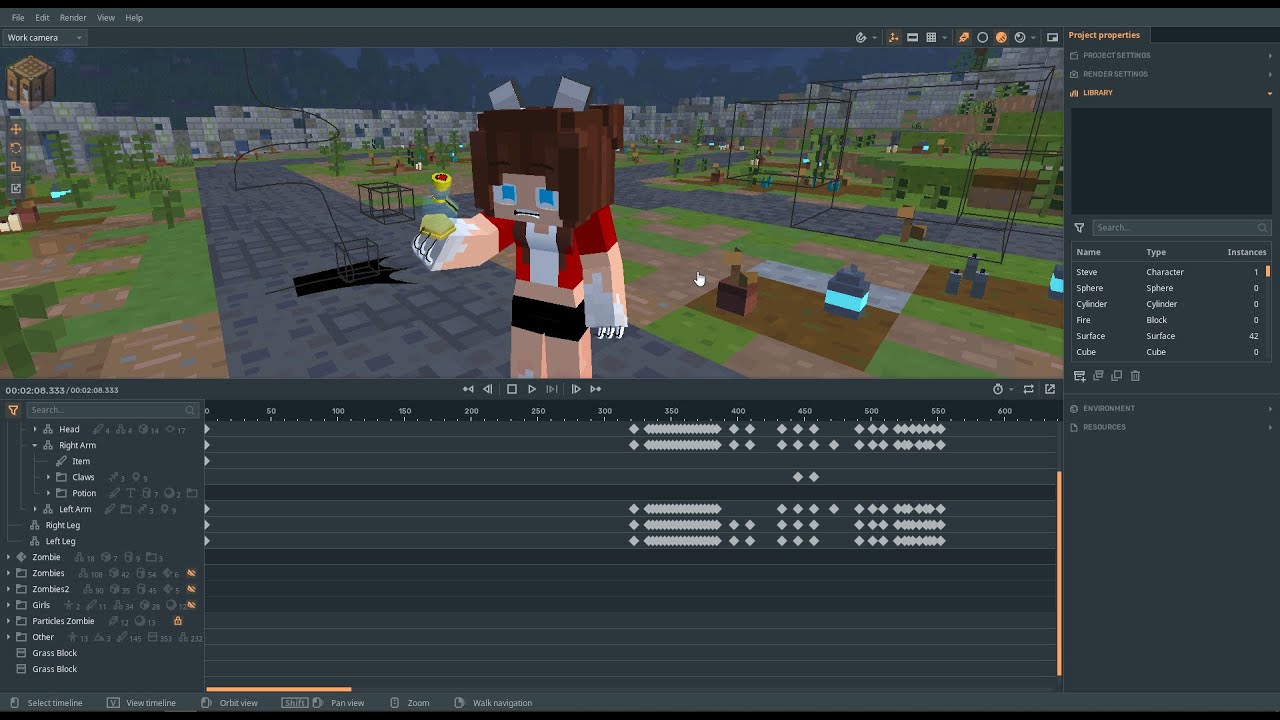Sort library by the Instances column

[1246, 252]
